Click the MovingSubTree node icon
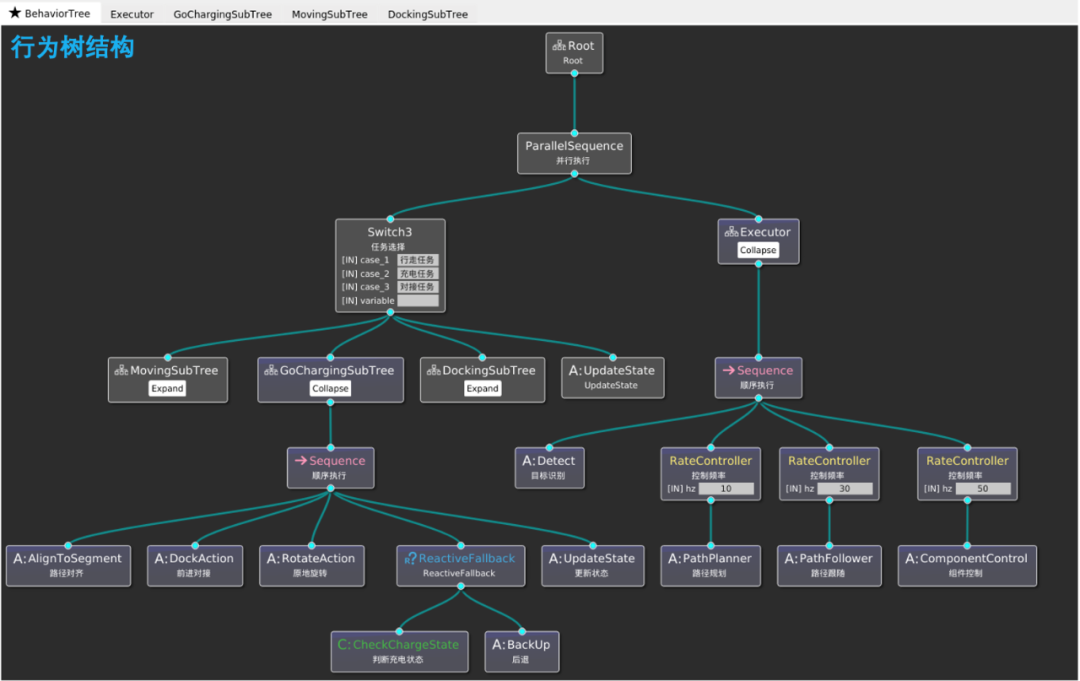The width and height of the screenshot is (1080, 681). (122, 370)
